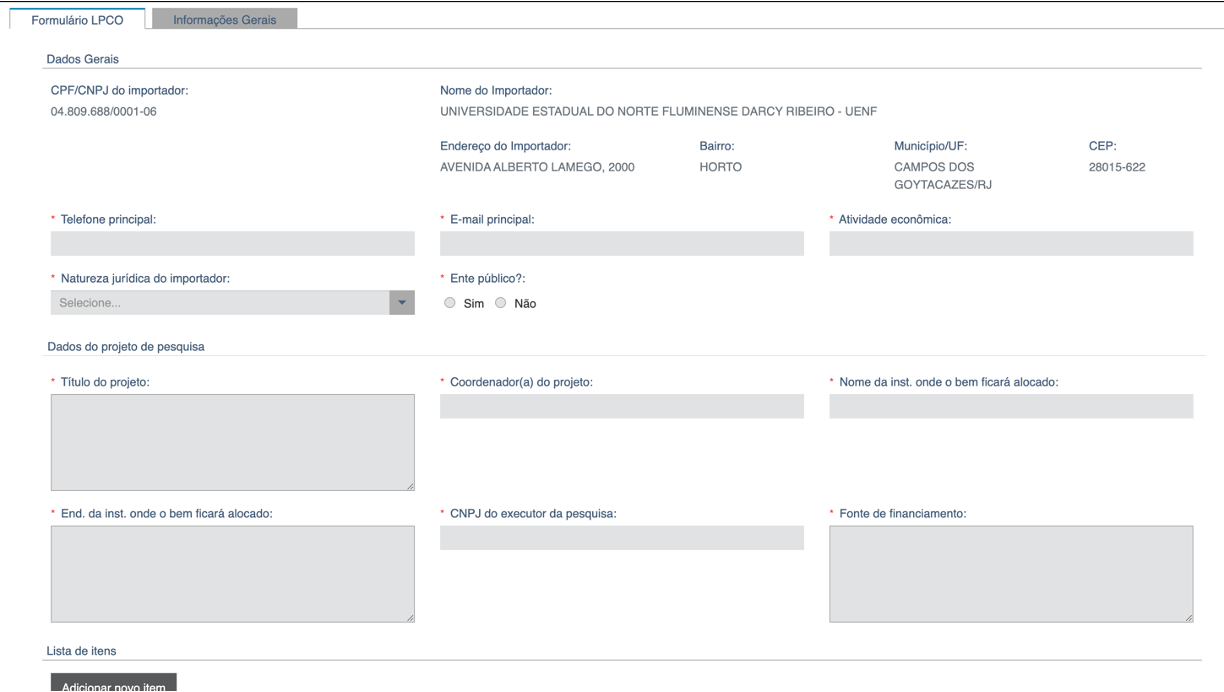Expand Natureza jurídica dropdown arrow
Viewport: 1224px width, 692px height.
pyautogui.click(x=402, y=303)
